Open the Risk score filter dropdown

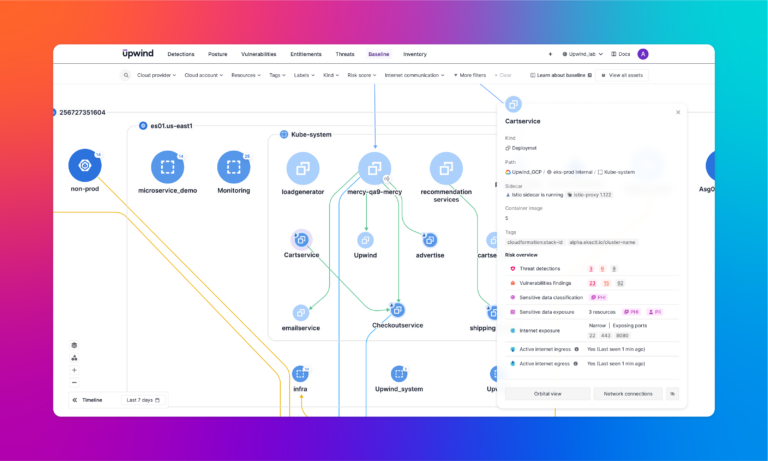click(x=362, y=75)
